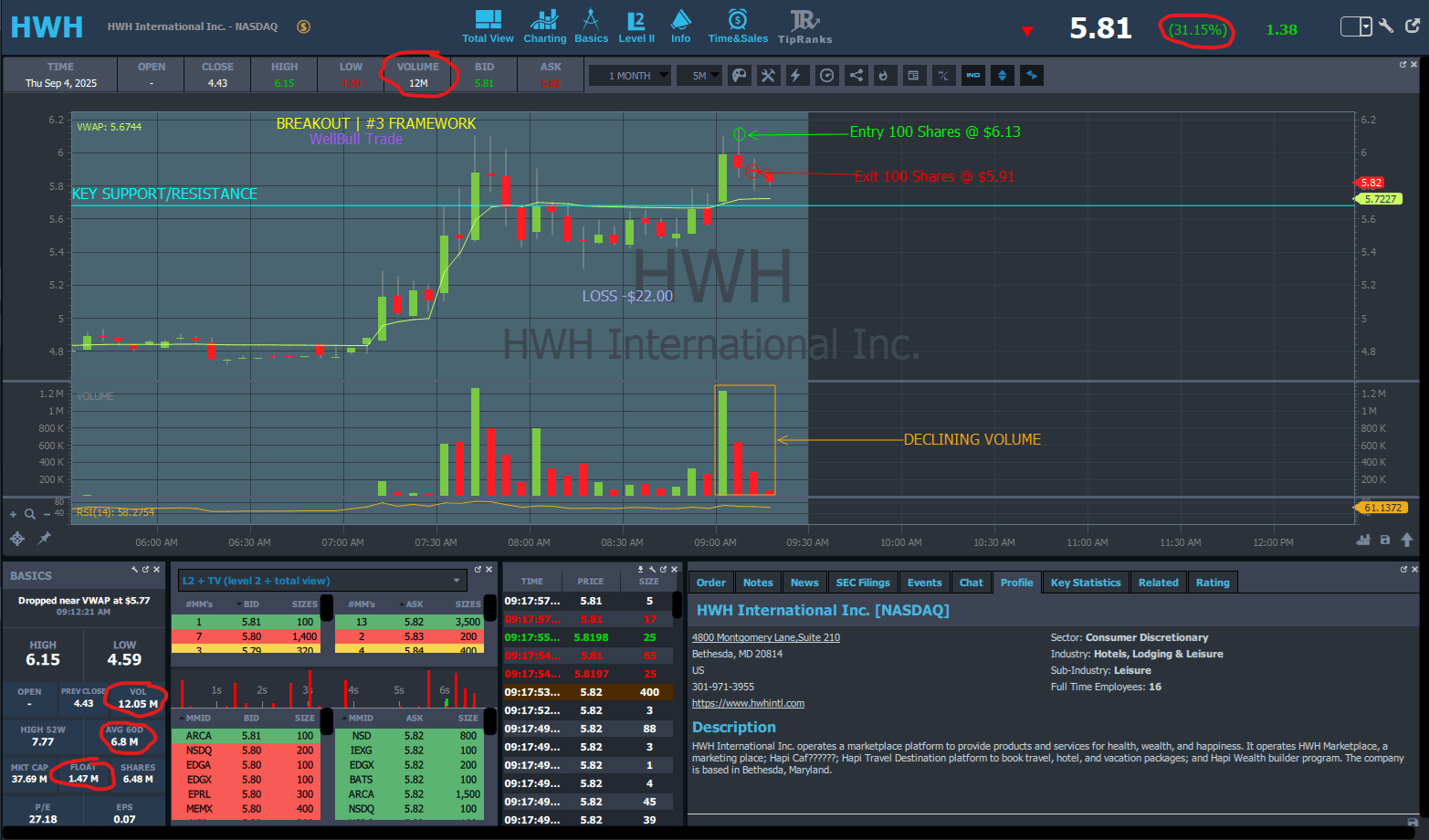Toggle the blue vertical arrows chart button
Viewport: 1429px width, 840px height.
click(1003, 76)
